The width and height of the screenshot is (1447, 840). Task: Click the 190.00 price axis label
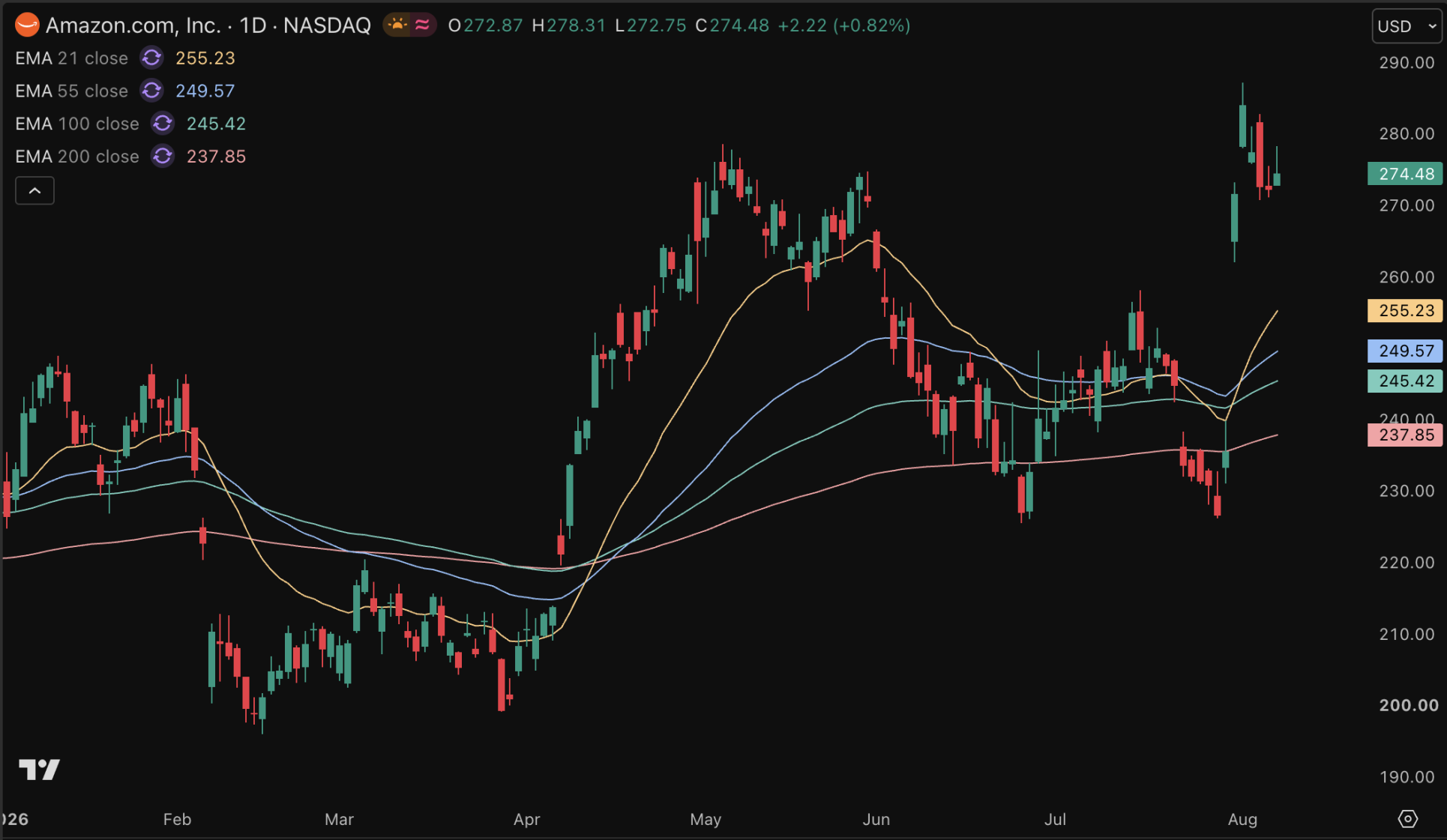coord(1407,777)
